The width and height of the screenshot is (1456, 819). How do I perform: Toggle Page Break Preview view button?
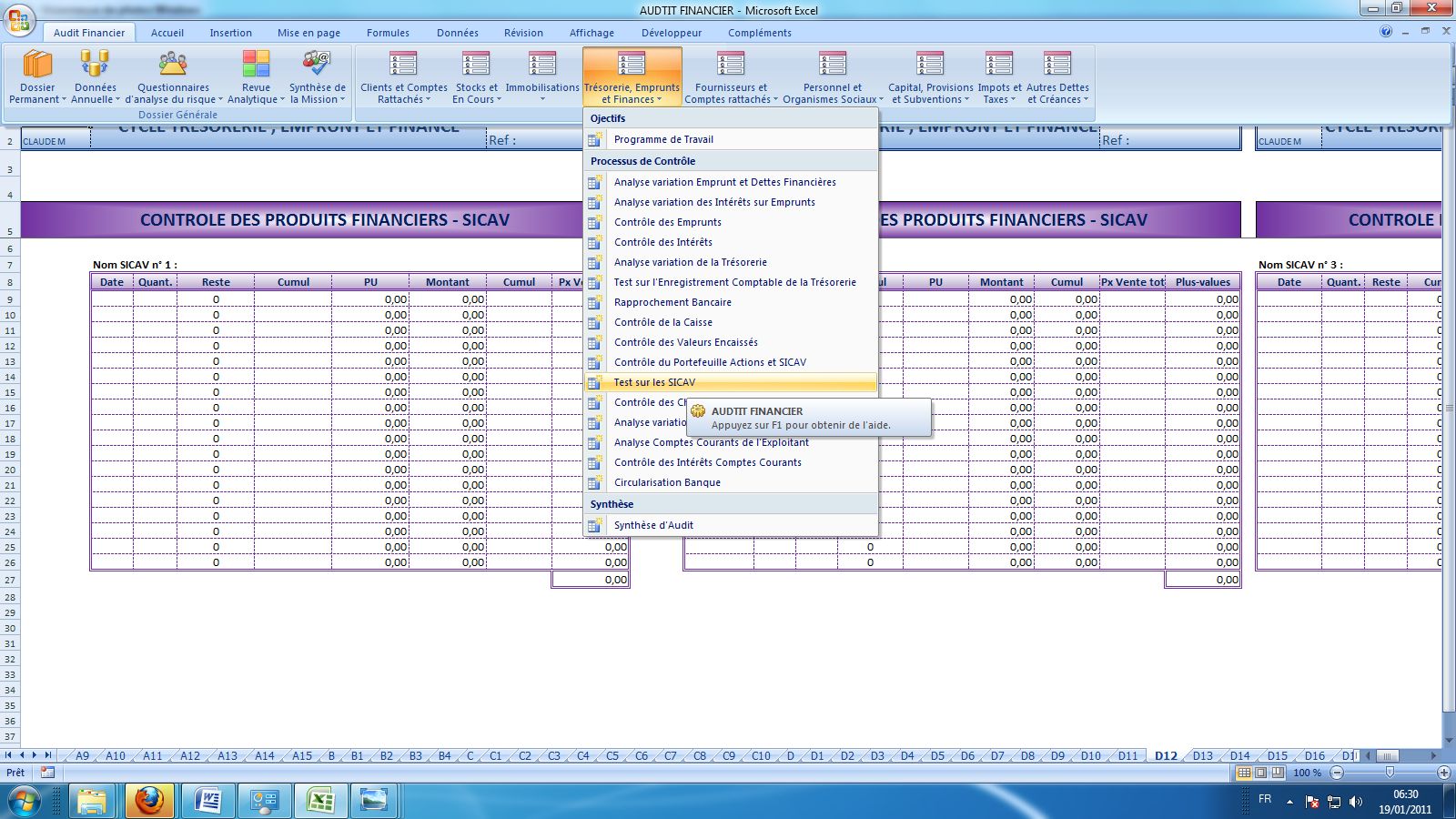pos(1278,773)
